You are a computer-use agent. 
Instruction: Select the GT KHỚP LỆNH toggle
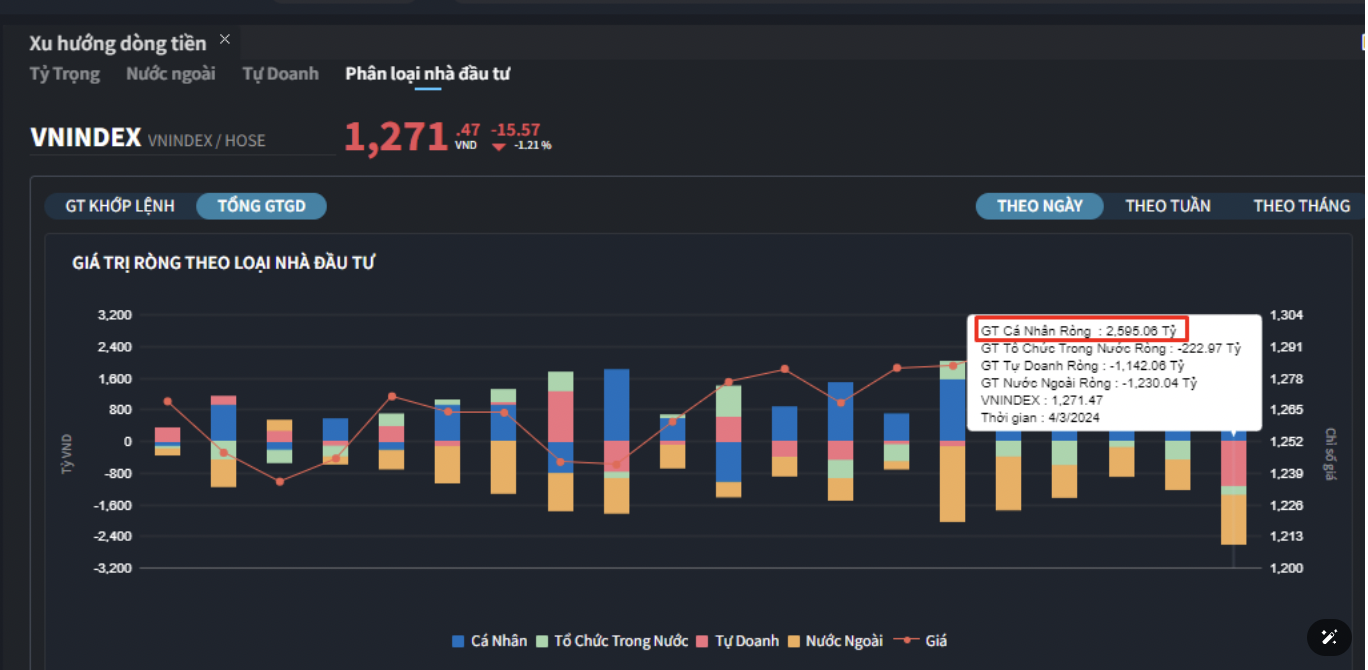pyautogui.click(x=120, y=206)
